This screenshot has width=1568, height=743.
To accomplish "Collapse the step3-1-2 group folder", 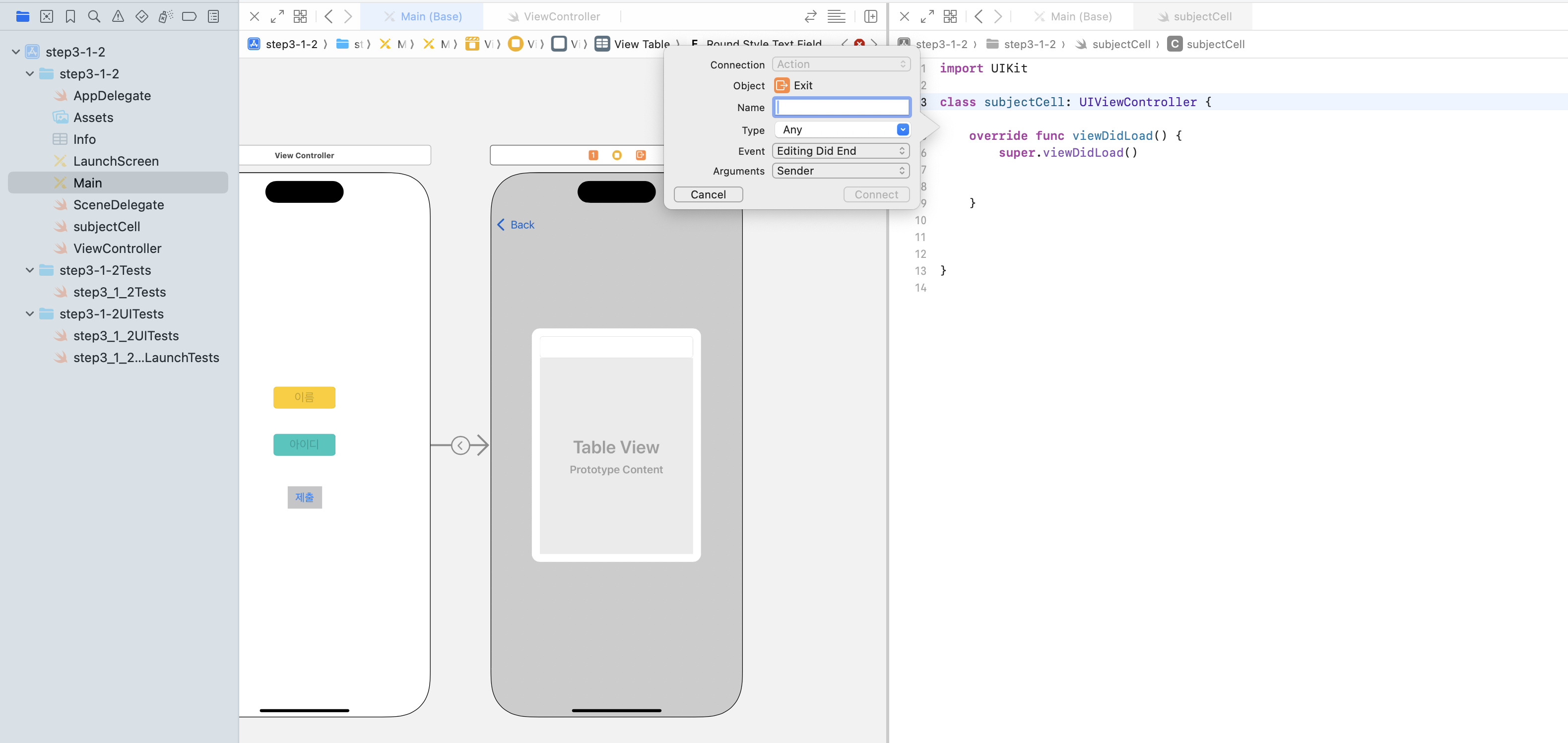I will 30,73.
